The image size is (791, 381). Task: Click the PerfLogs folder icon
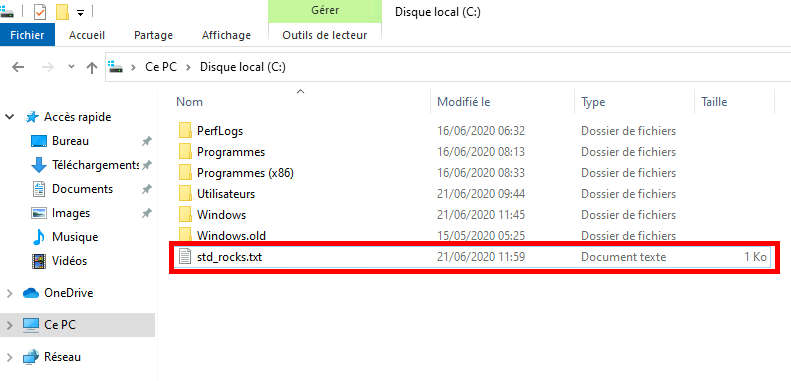[185, 130]
